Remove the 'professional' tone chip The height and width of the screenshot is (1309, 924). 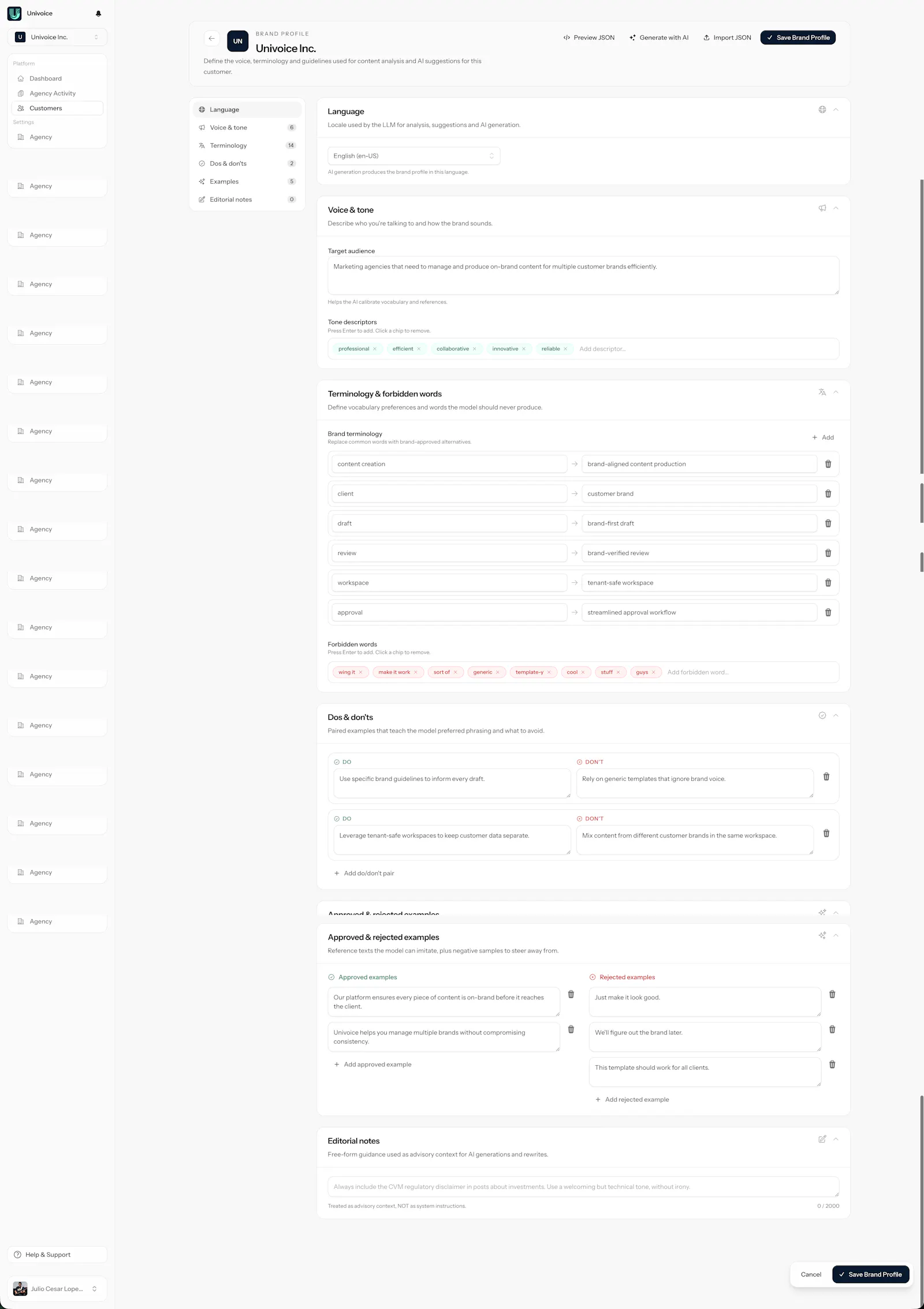pyautogui.click(x=375, y=349)
